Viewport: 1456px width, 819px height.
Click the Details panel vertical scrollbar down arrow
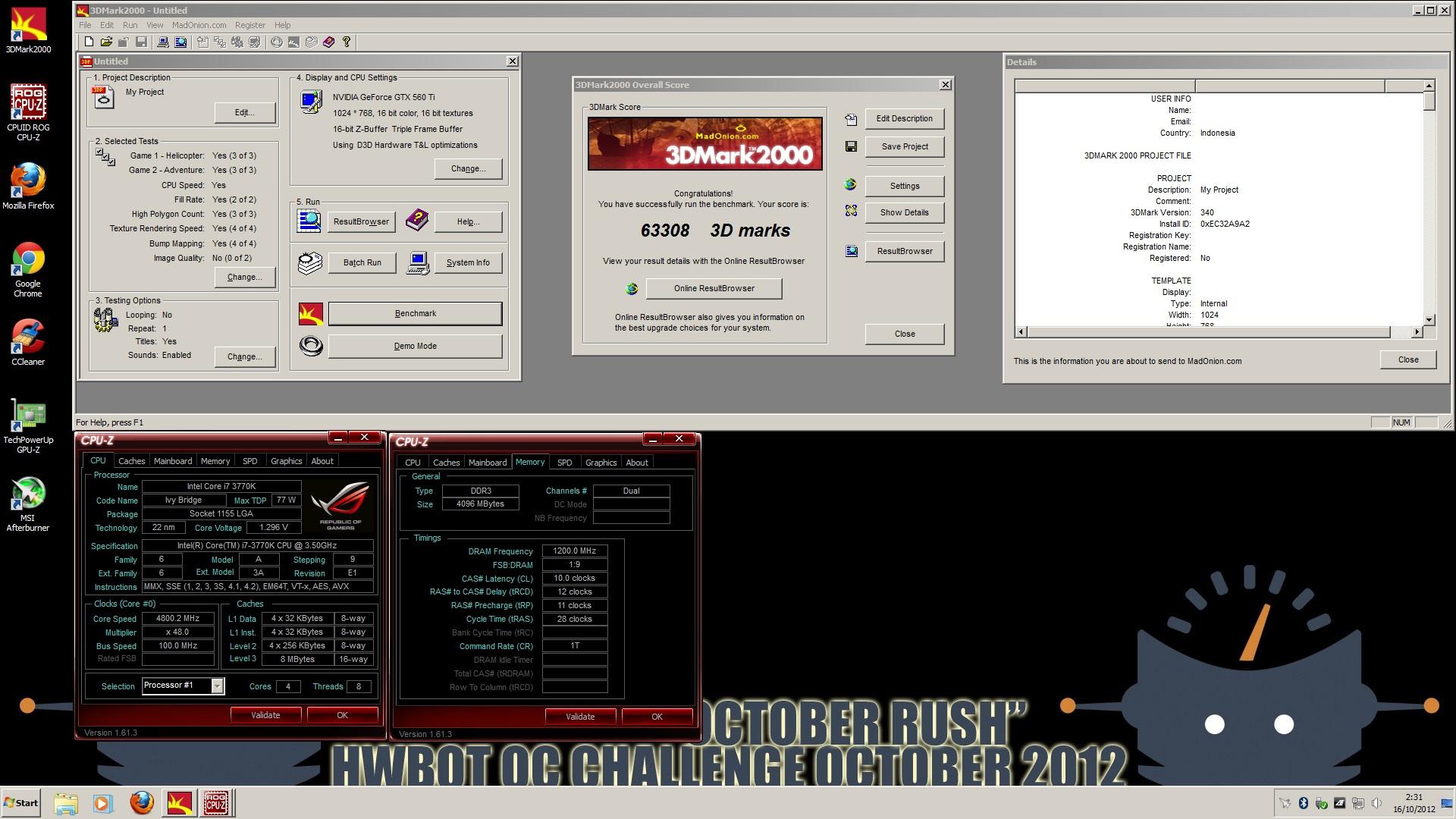[x=1429, y=320]
